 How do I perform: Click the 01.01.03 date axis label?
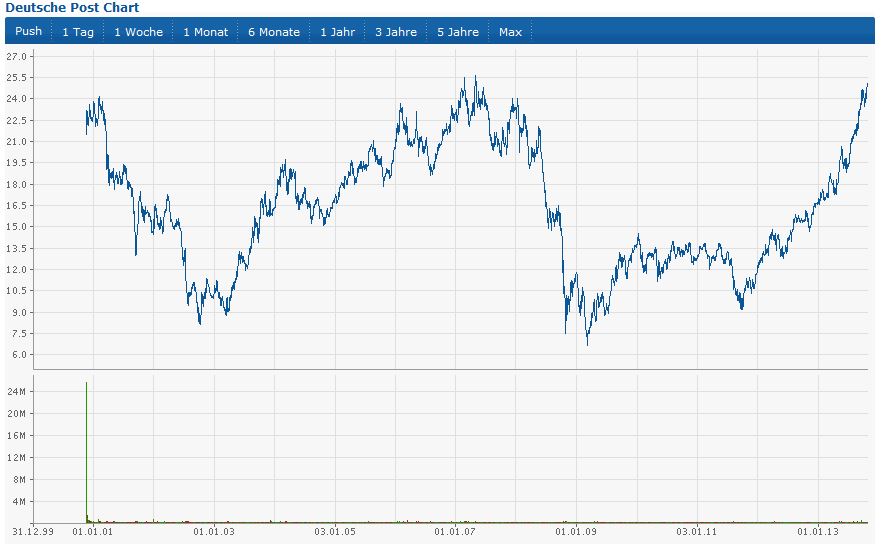tap(214, 532)
